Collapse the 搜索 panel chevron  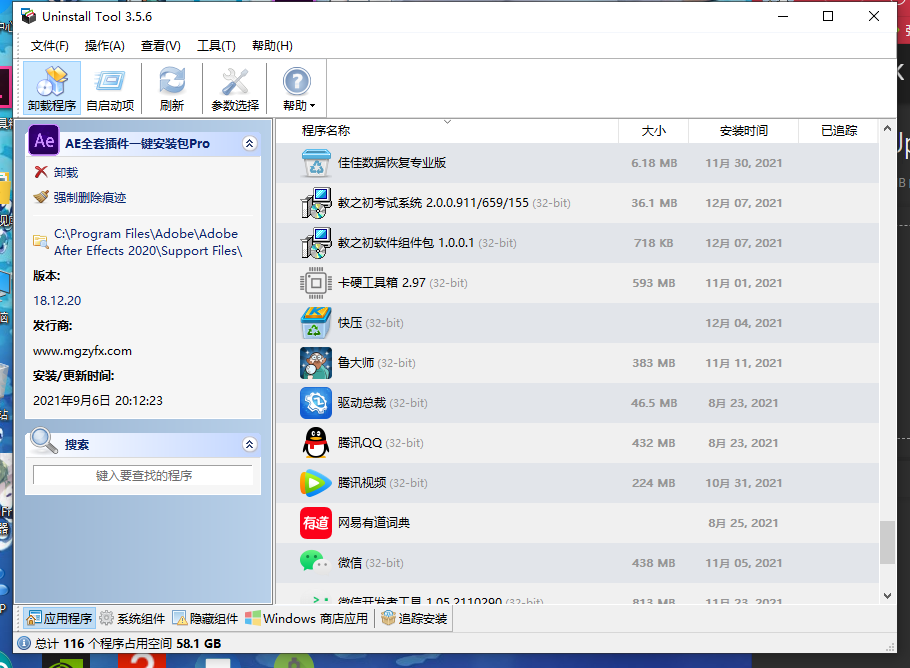[250, 445]
